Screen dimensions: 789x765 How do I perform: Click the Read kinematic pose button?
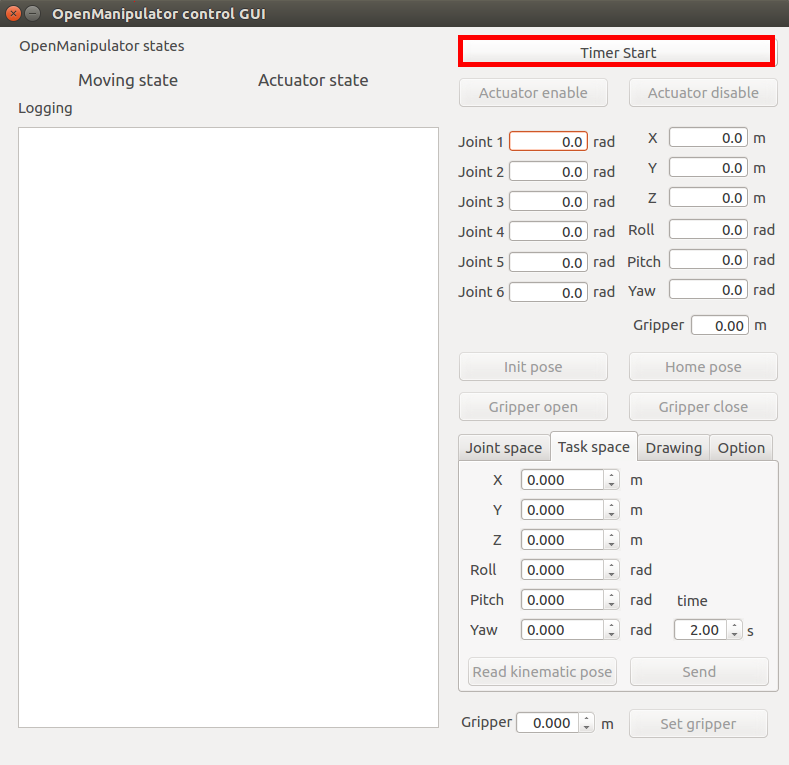542,672
